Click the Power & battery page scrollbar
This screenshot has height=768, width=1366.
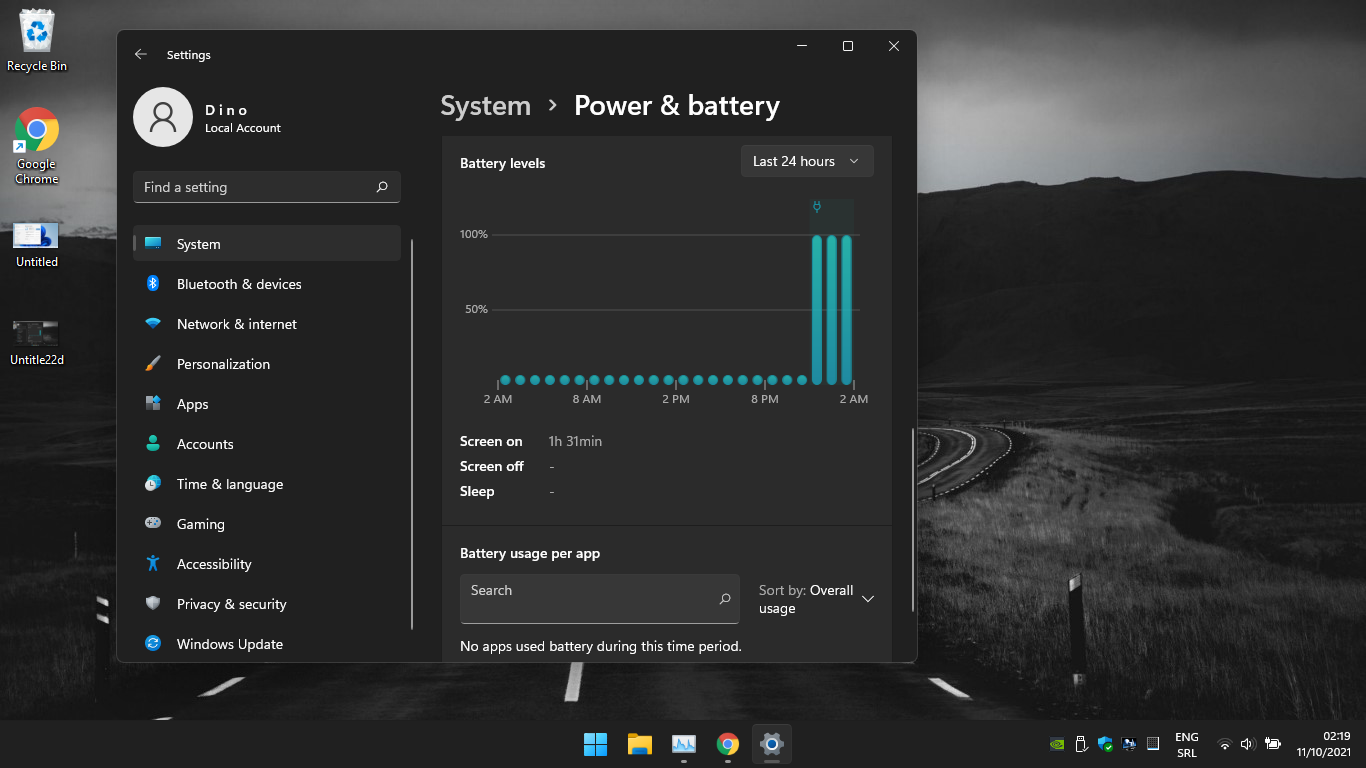click(x=912, y=520)
